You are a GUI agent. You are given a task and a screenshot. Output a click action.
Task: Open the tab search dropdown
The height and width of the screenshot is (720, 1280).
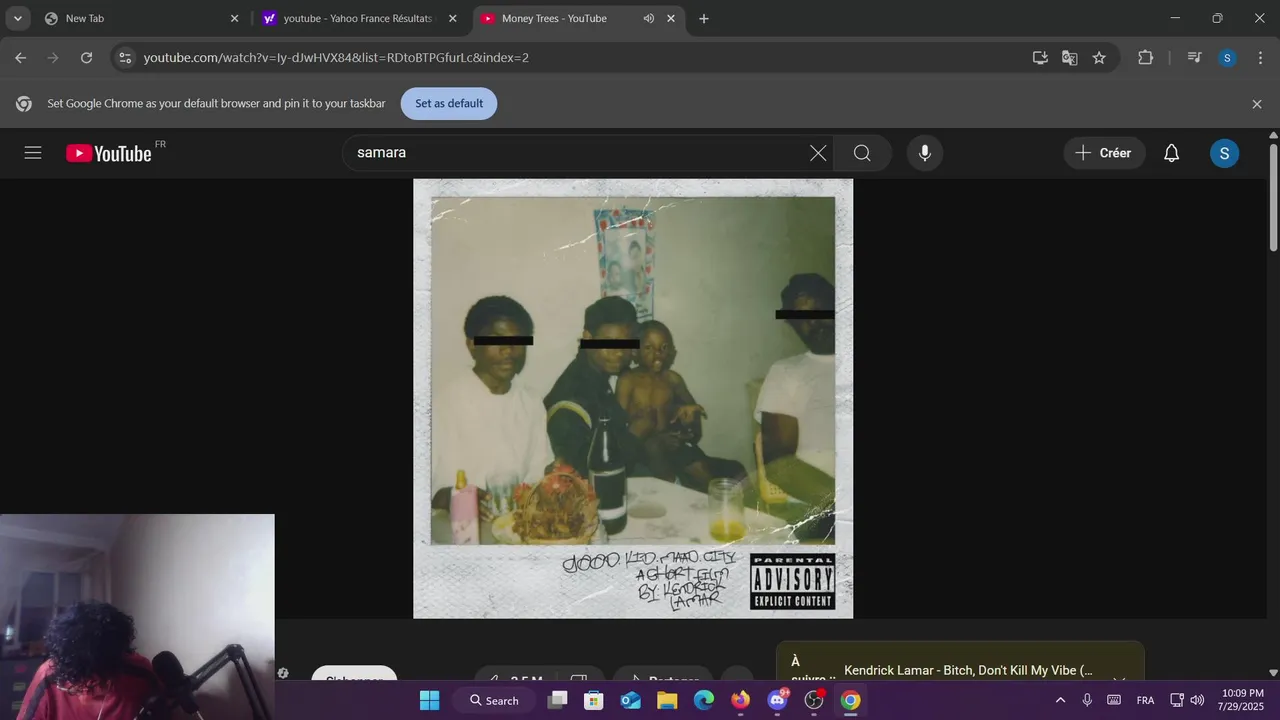pos(18,18)
